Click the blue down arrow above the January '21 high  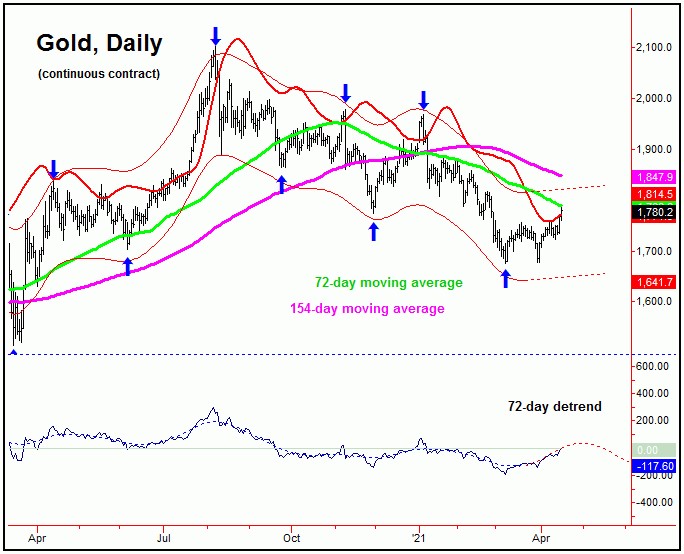coord(423,100)
